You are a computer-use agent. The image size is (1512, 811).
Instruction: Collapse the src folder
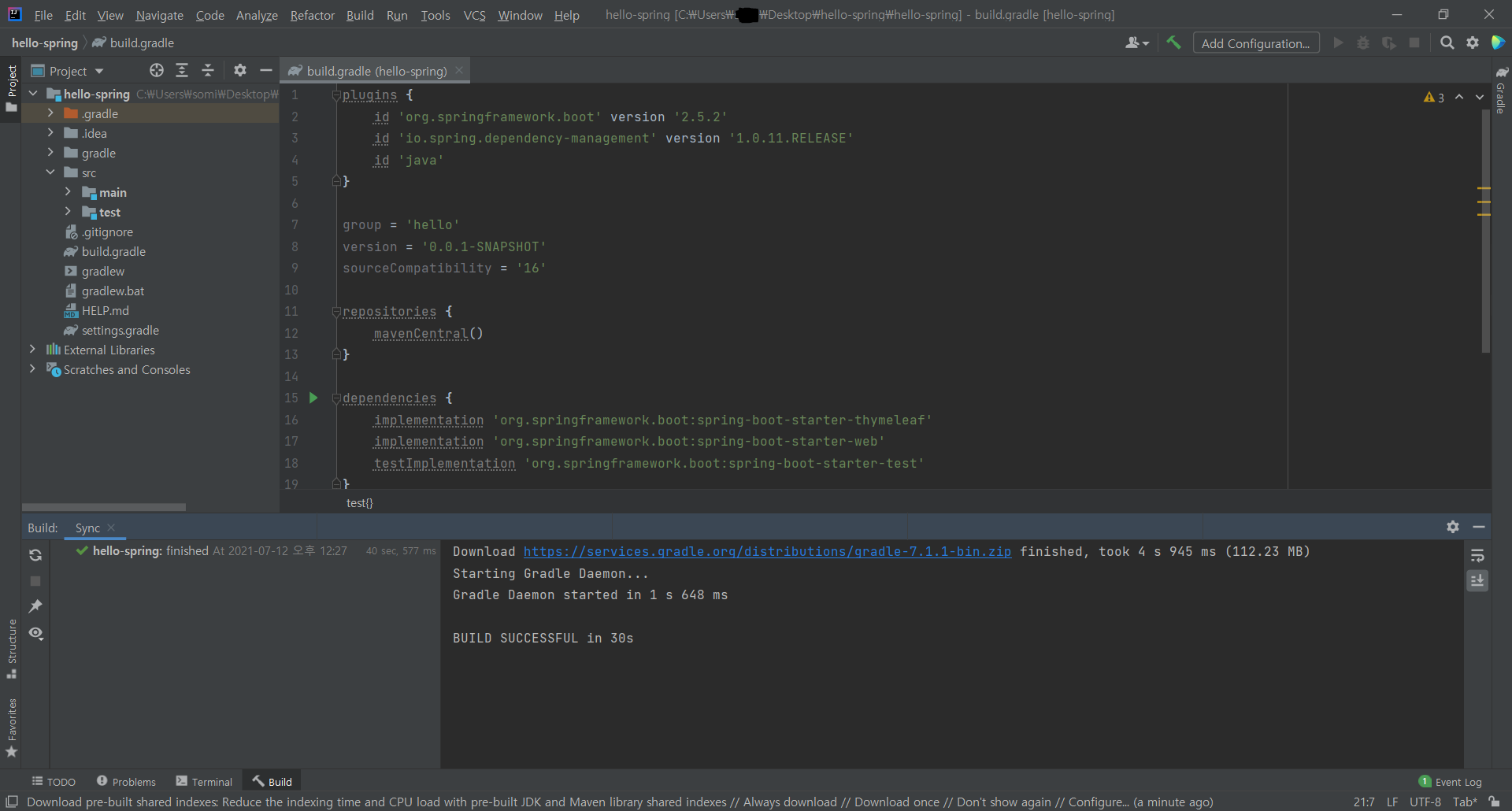pos(50,172)
